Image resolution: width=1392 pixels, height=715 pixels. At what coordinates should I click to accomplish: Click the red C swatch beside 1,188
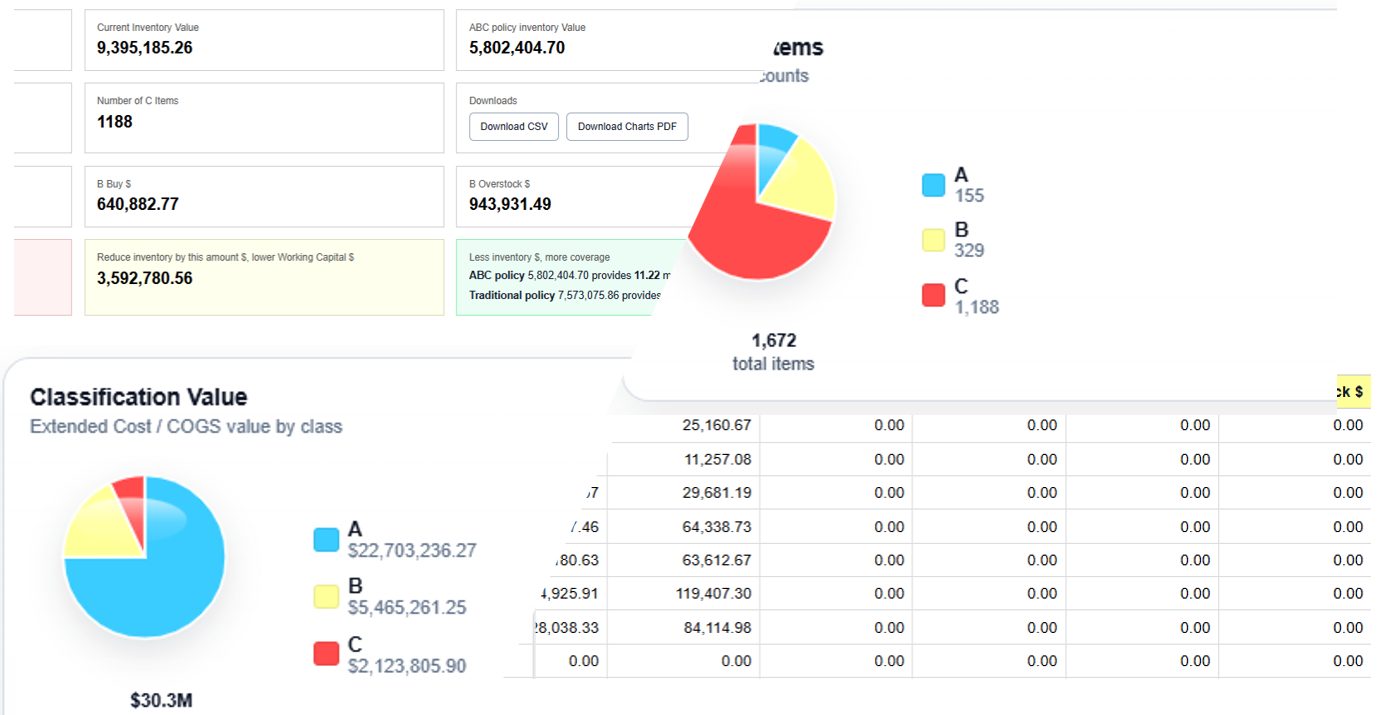tap(933, 295)
